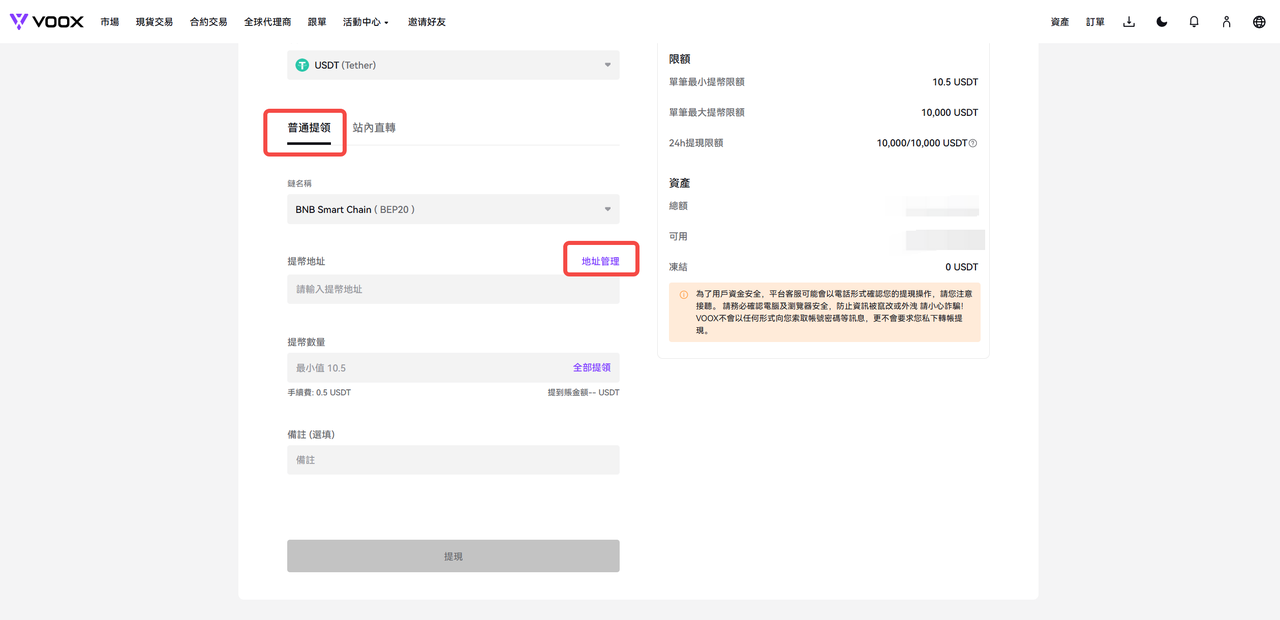The image size is (1280, 620).
Task: Click the 10,000/10,000 USDT 24h limit
Action: pos(922,143)
